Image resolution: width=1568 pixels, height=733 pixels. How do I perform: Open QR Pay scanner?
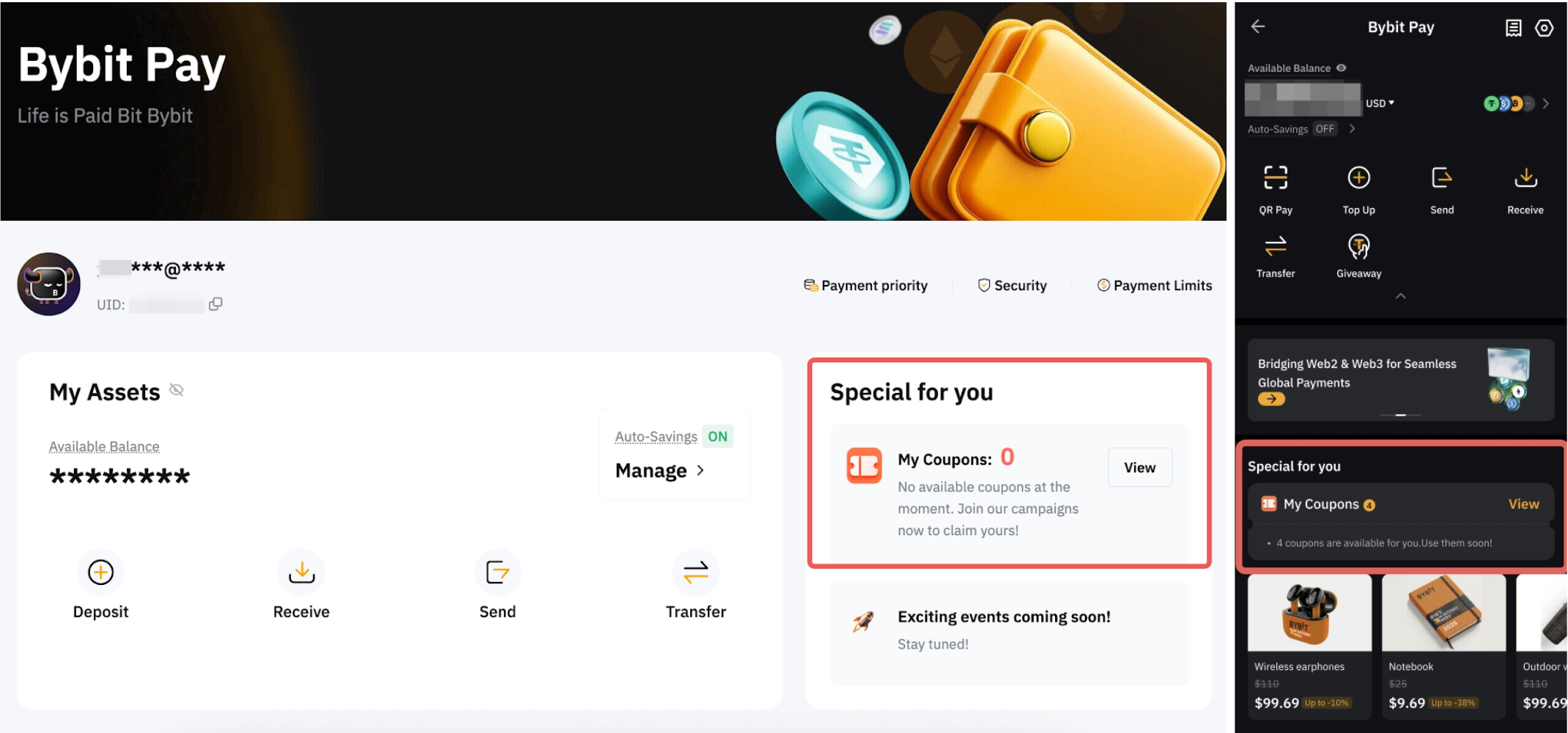tap(1276, 178)
